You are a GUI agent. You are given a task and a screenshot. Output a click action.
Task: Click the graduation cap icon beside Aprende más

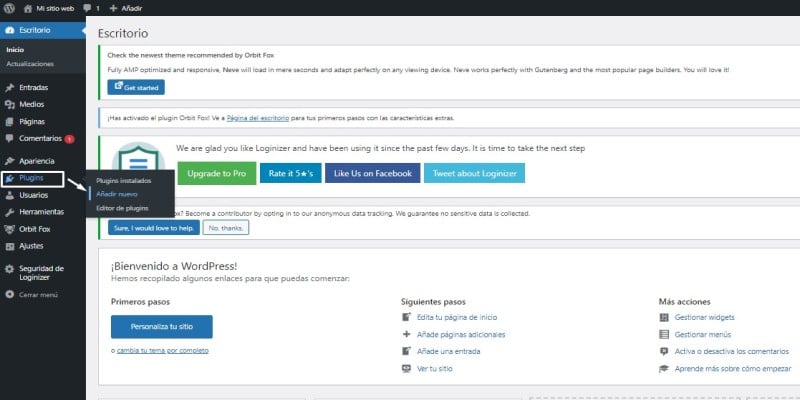pos(664,368)
